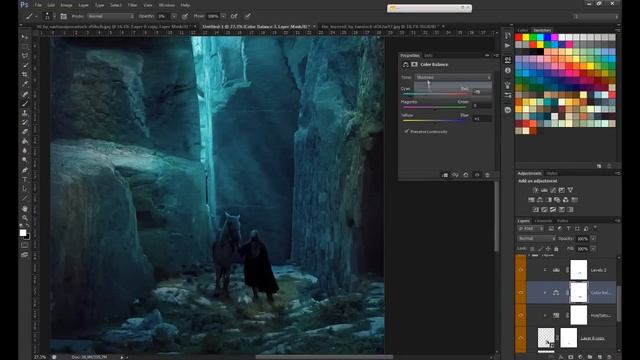
Task: Select the Clone Stamp tool
Action: coord(25,113)
